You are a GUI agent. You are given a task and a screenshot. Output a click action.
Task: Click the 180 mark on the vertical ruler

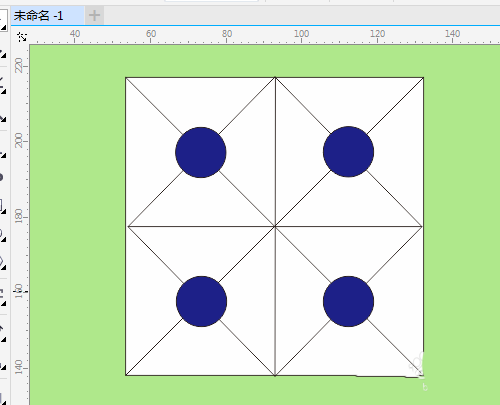pyautogui.click(x=19, y=216)
